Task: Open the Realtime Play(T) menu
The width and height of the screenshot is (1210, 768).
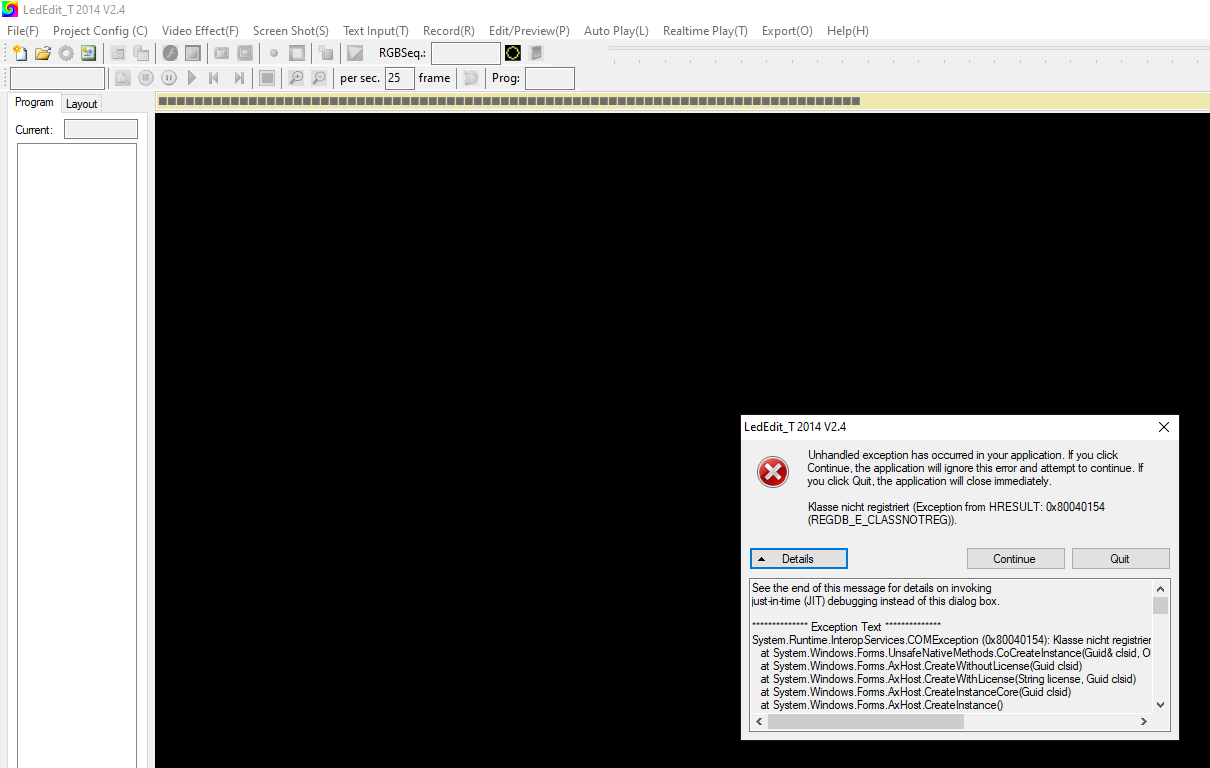Action: [705, 31]
